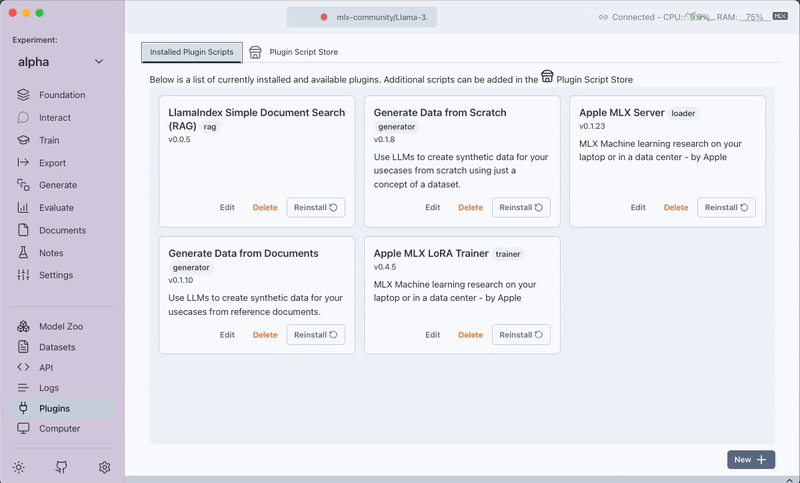Open the Interact chat section
This screenshot has width=800, height=483.
click(x=54, y=118)
